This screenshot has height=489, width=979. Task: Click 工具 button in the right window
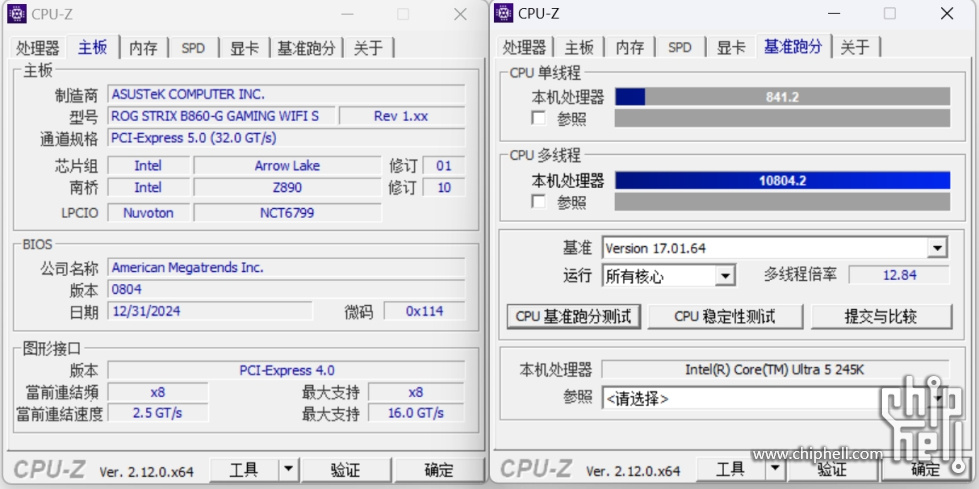point(731,470)
